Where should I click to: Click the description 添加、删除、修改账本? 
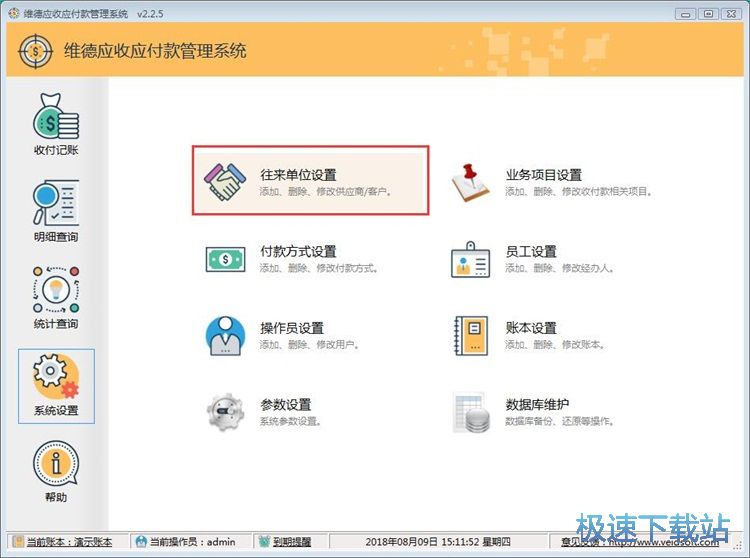[x=555, y=345]
